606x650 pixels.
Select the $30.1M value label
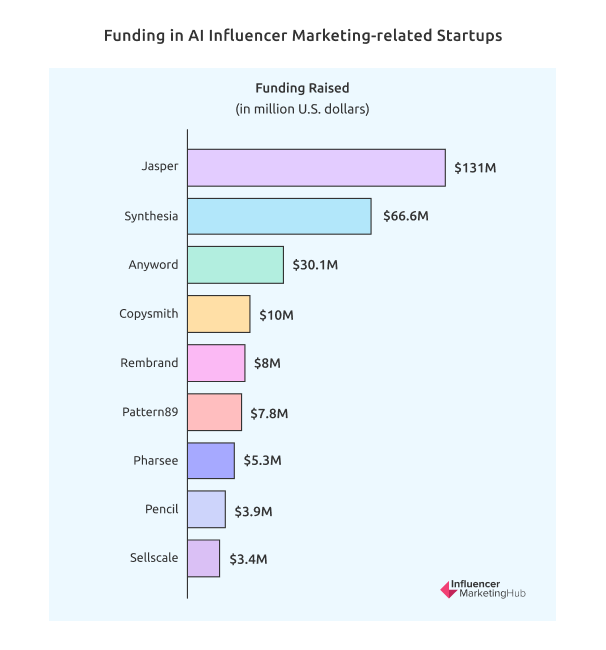click(x=315, y=265)
